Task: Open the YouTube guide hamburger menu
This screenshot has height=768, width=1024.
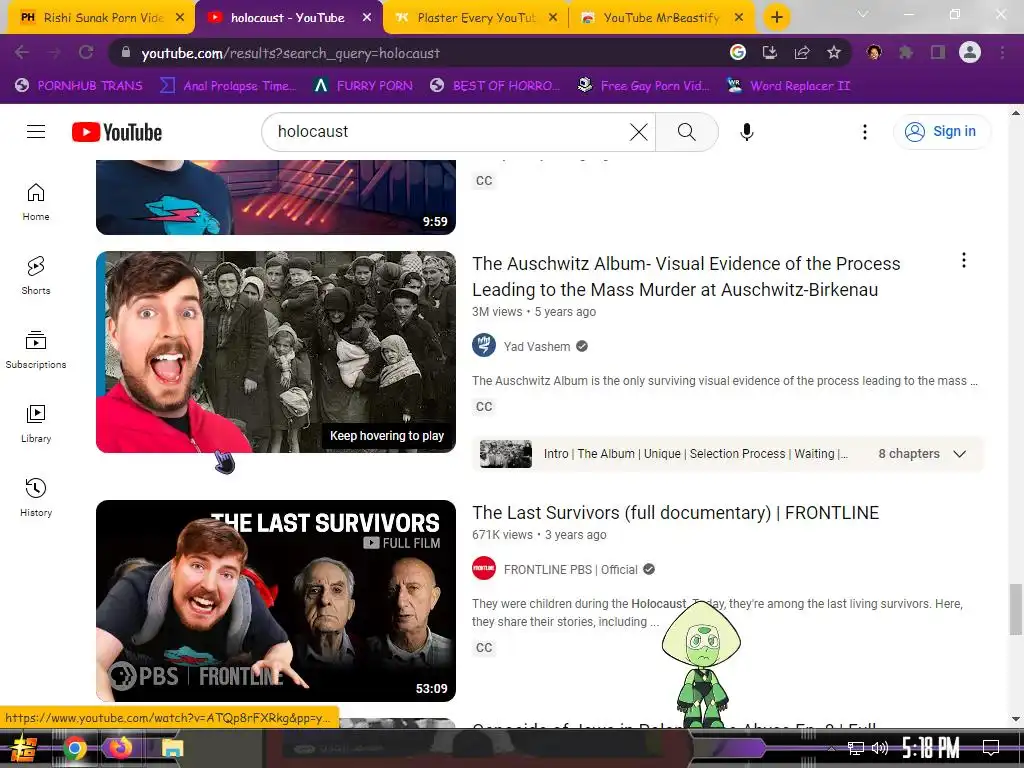Action: 36,132
